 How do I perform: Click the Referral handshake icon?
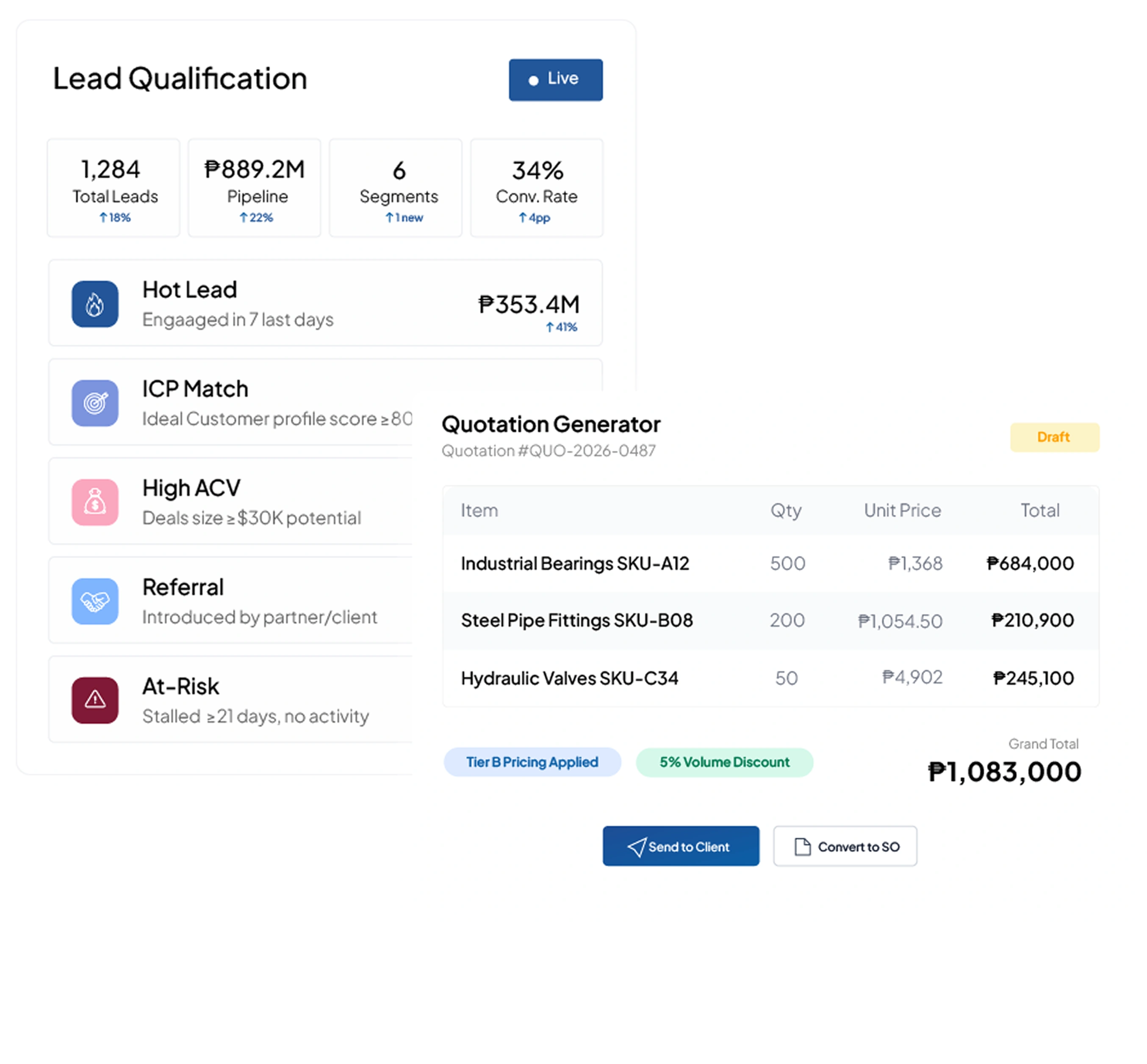click(95, 601)
